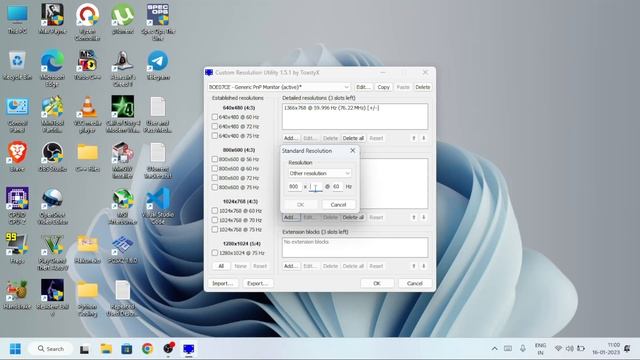Open the volume control in the system tray
The height and width of the screenshot is (360, 640).
click(569, 349)
